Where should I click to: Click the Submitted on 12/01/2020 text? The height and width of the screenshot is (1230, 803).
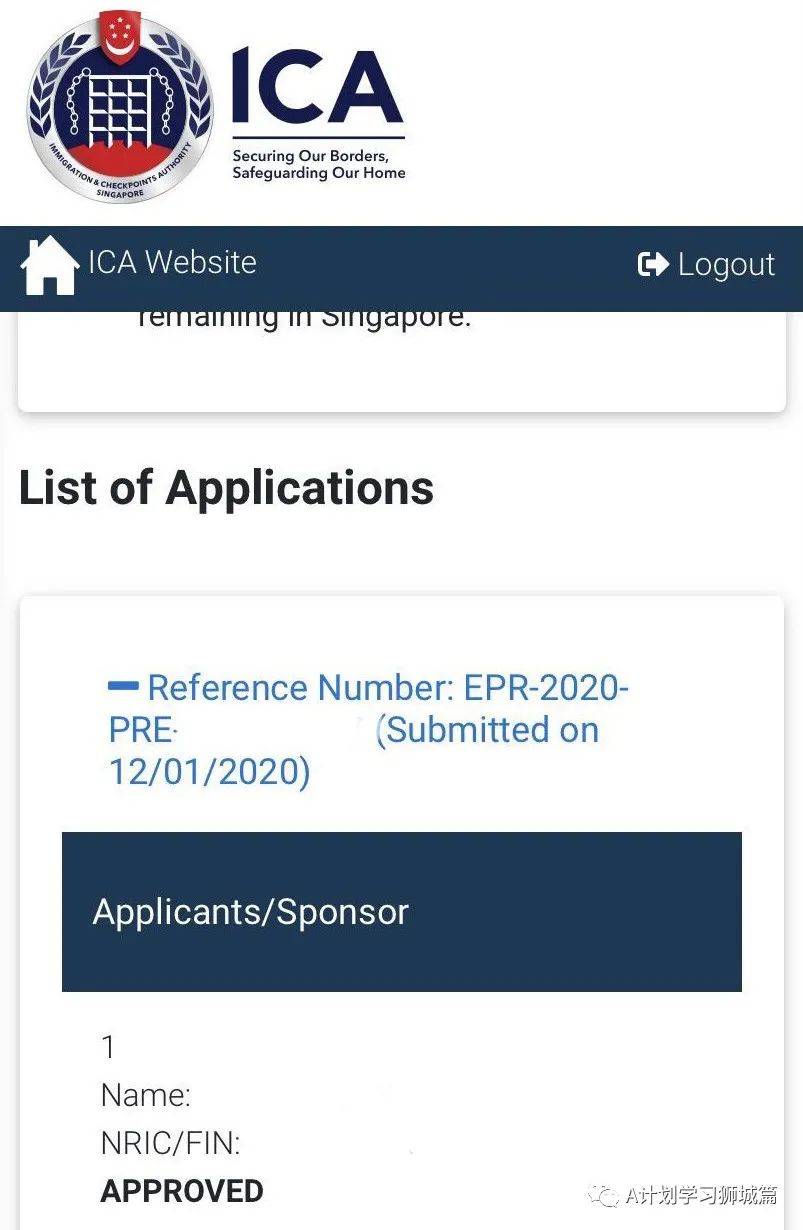[x=487, y=730]
